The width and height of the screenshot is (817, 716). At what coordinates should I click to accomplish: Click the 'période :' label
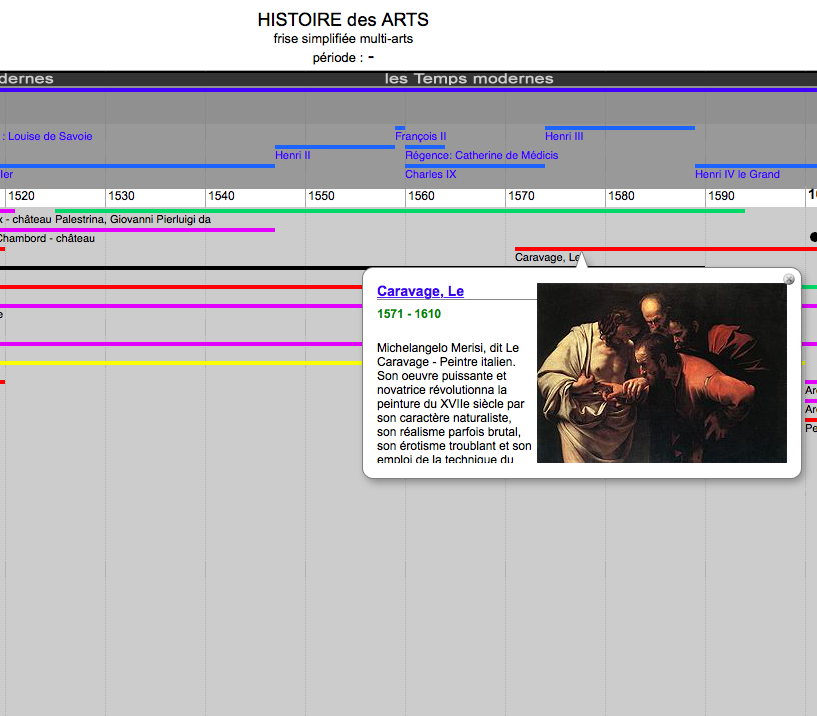tap(338, 57)
